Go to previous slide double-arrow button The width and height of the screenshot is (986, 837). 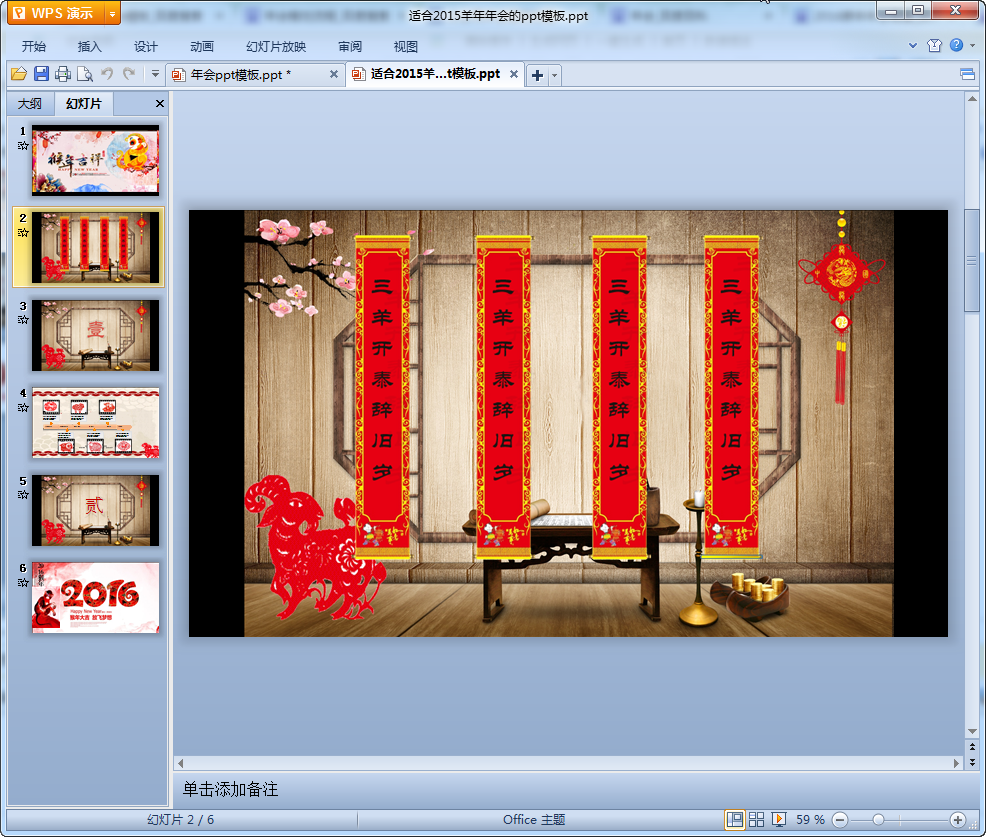972,747
